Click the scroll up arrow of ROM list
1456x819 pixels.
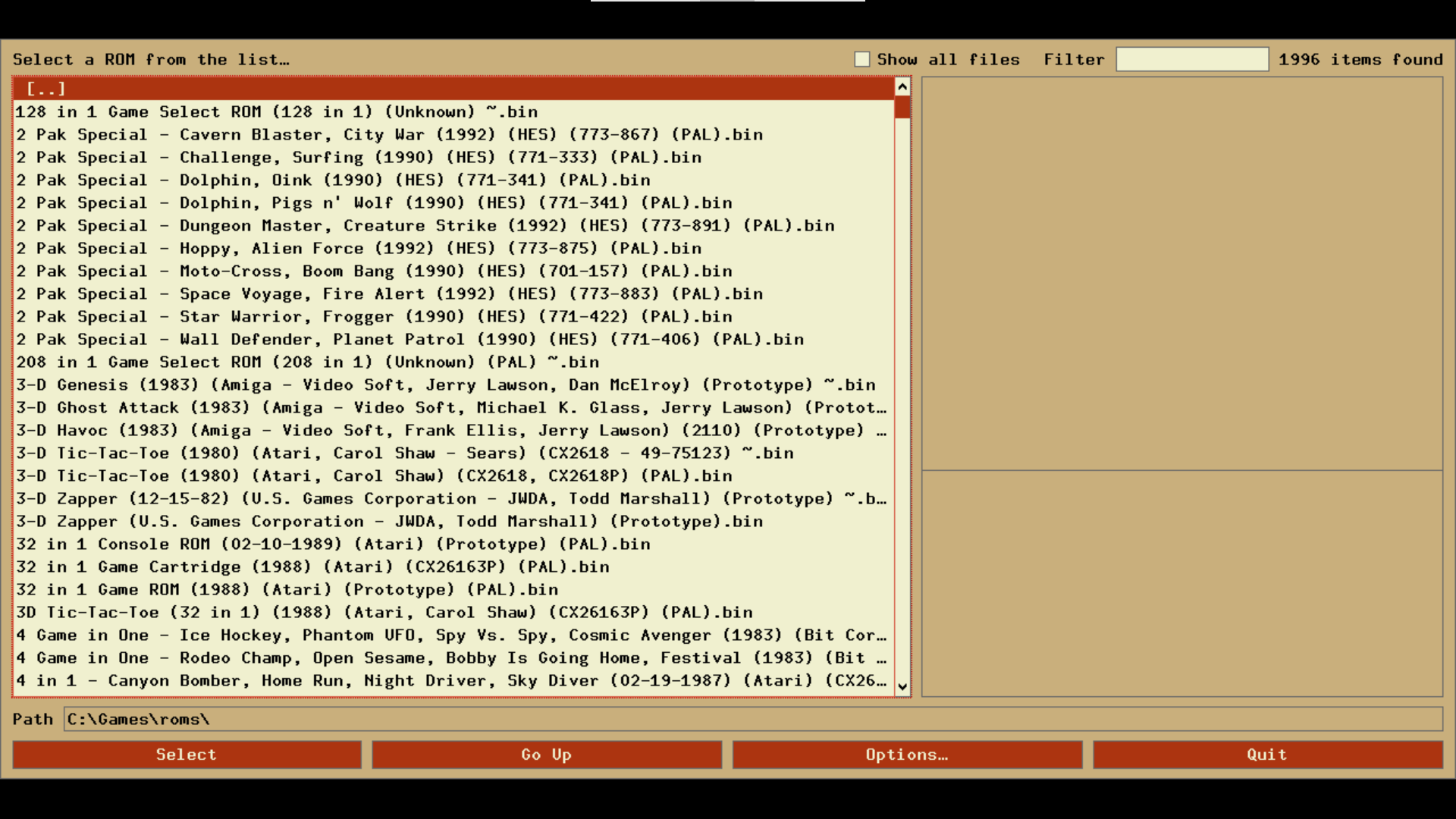point(902,86)
